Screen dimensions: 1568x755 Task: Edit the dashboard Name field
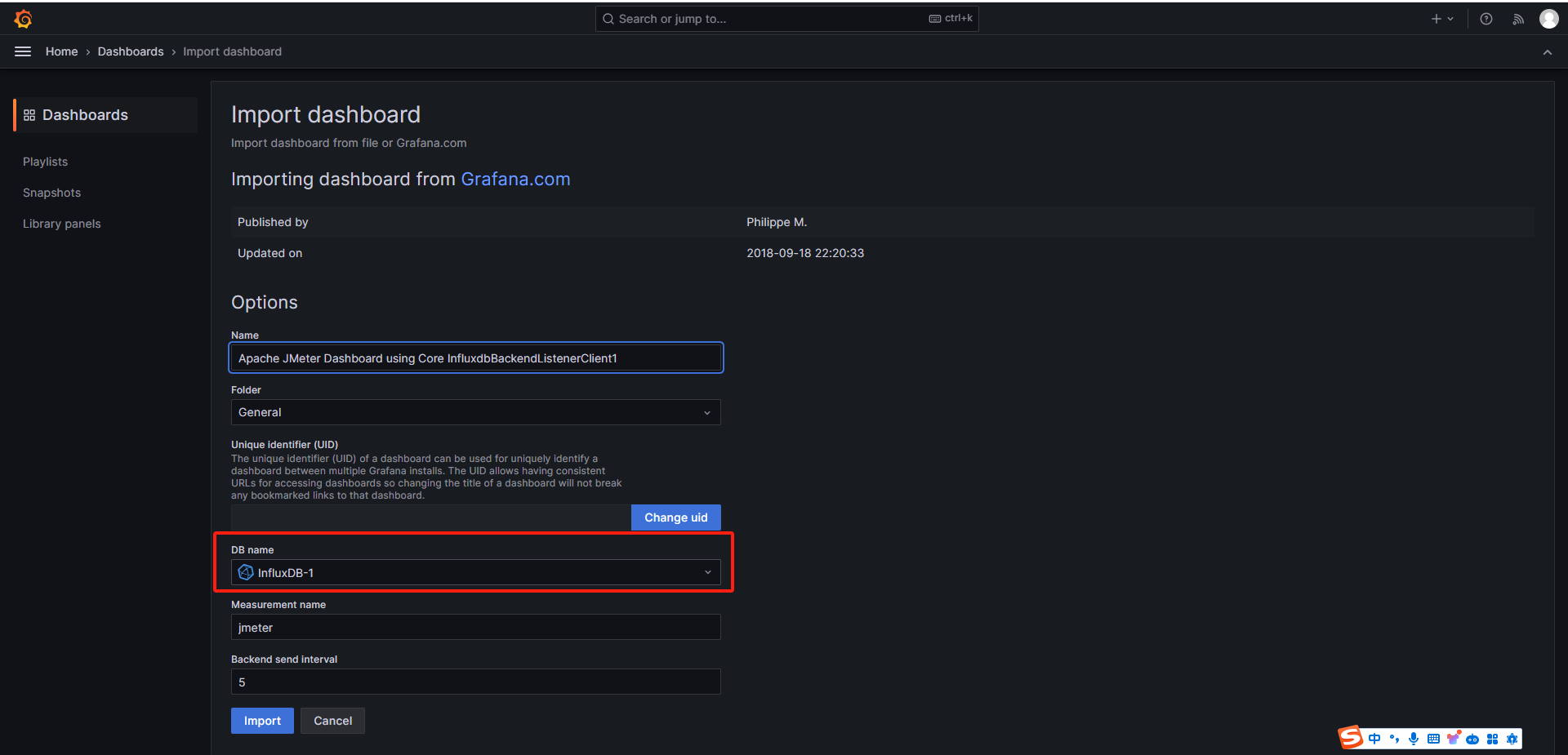(x=476, y=358)
